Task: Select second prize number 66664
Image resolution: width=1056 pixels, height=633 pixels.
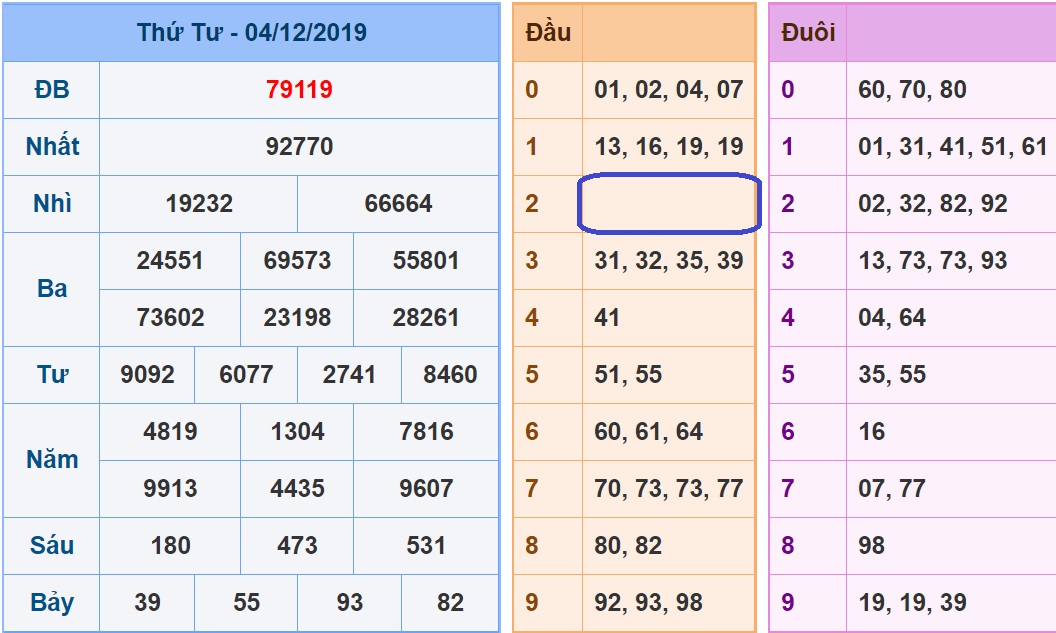Action: pos(398,204)
